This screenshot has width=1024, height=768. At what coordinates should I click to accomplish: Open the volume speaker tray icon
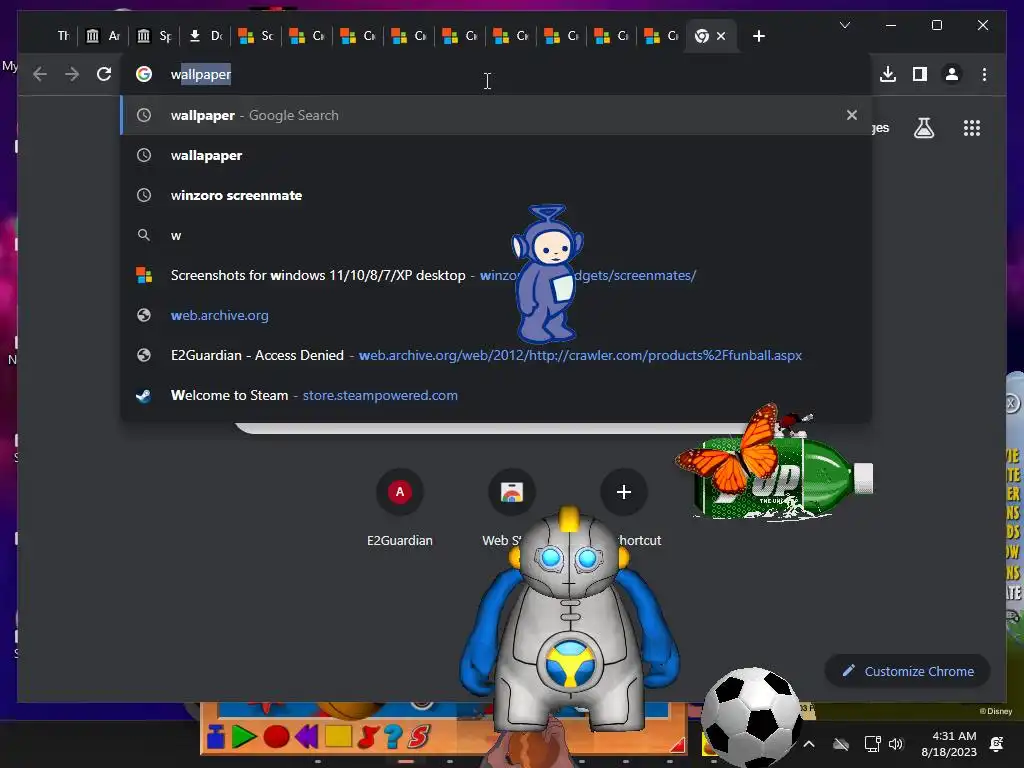(895, 744)
